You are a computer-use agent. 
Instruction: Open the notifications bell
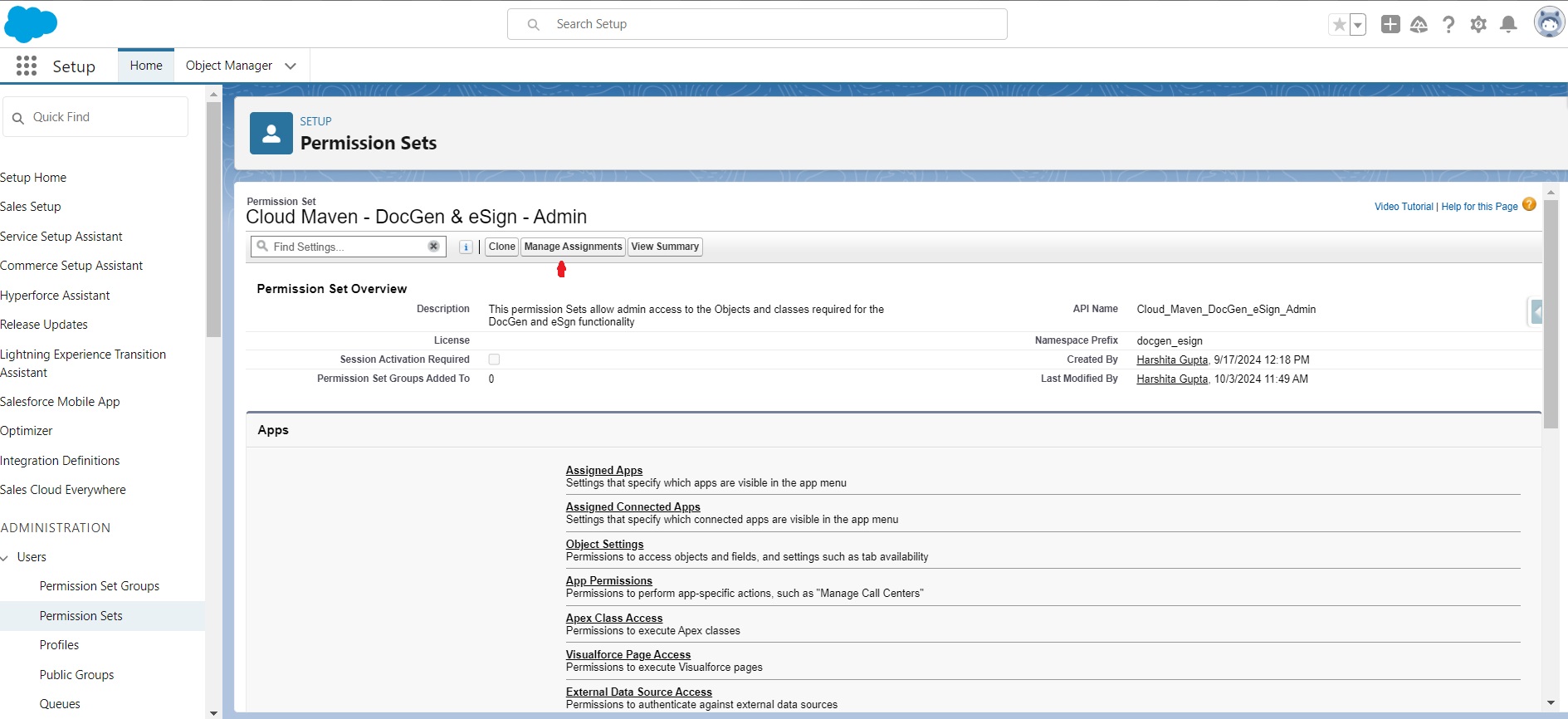point(1508,25)
